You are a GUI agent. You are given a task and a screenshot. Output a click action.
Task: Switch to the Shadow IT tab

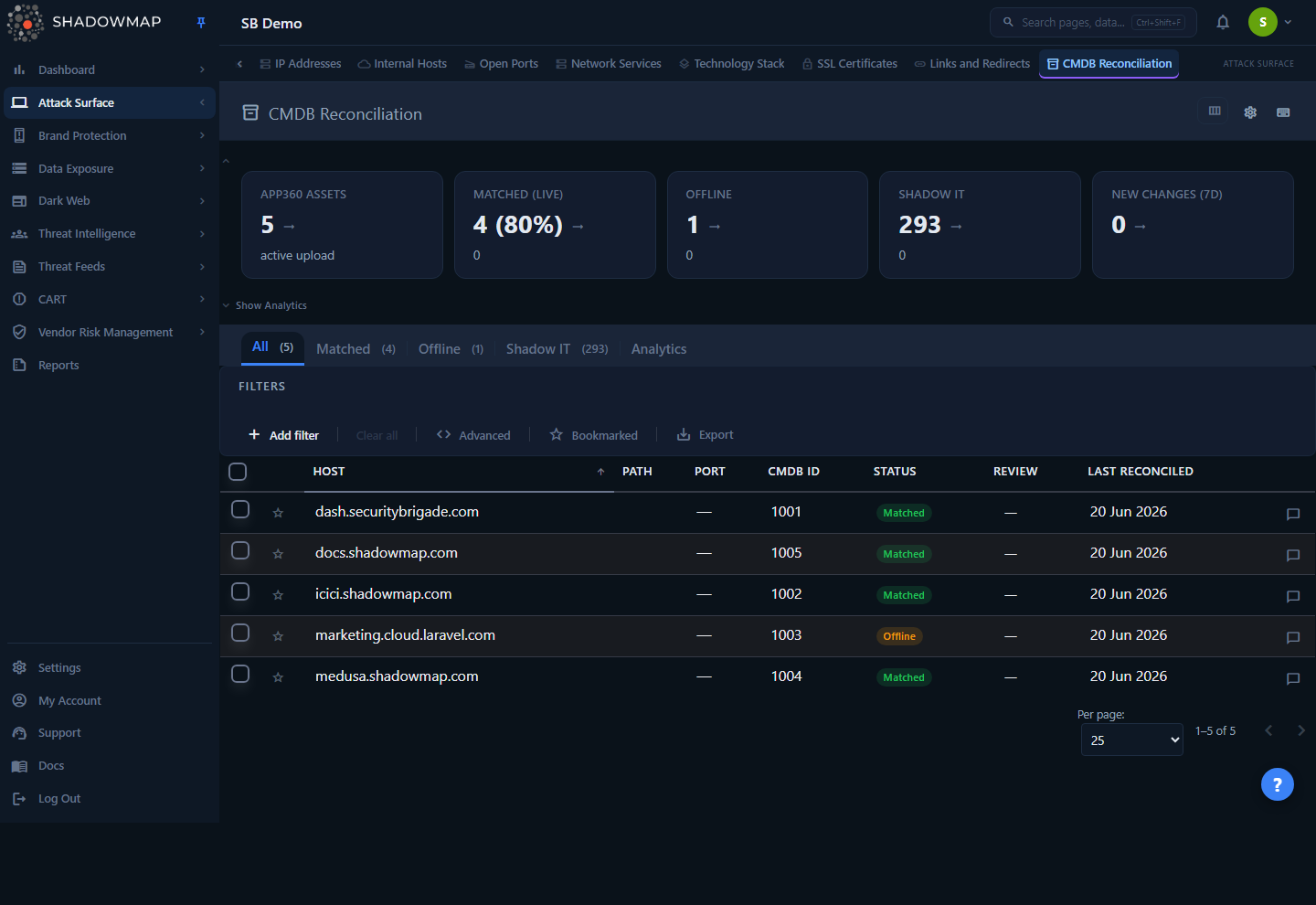coord(557,349)
